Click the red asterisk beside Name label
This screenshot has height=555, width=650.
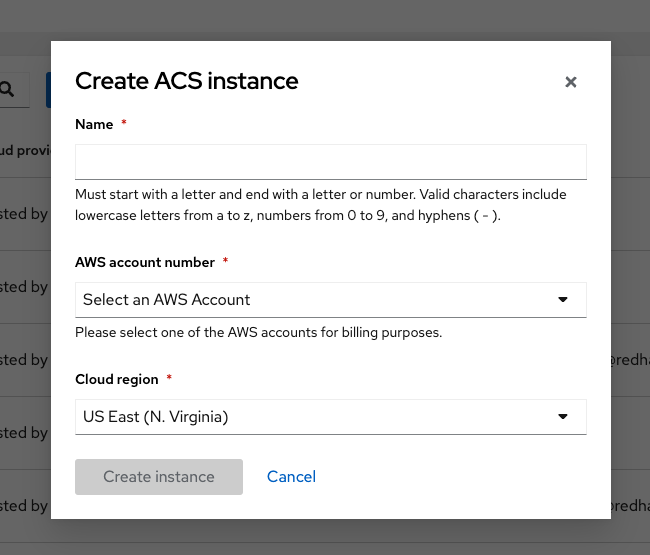[124, 123]
